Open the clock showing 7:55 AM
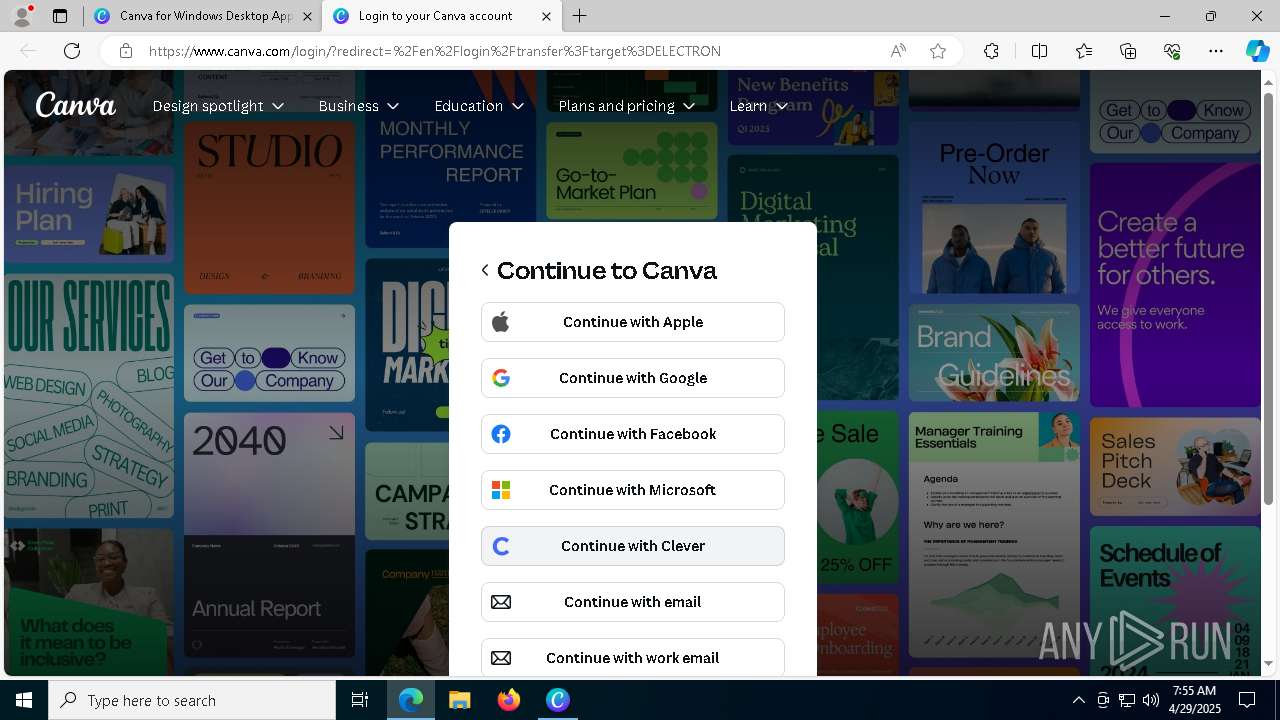The height and width of the screenshot is (720, 1280). coord(1194,700)
